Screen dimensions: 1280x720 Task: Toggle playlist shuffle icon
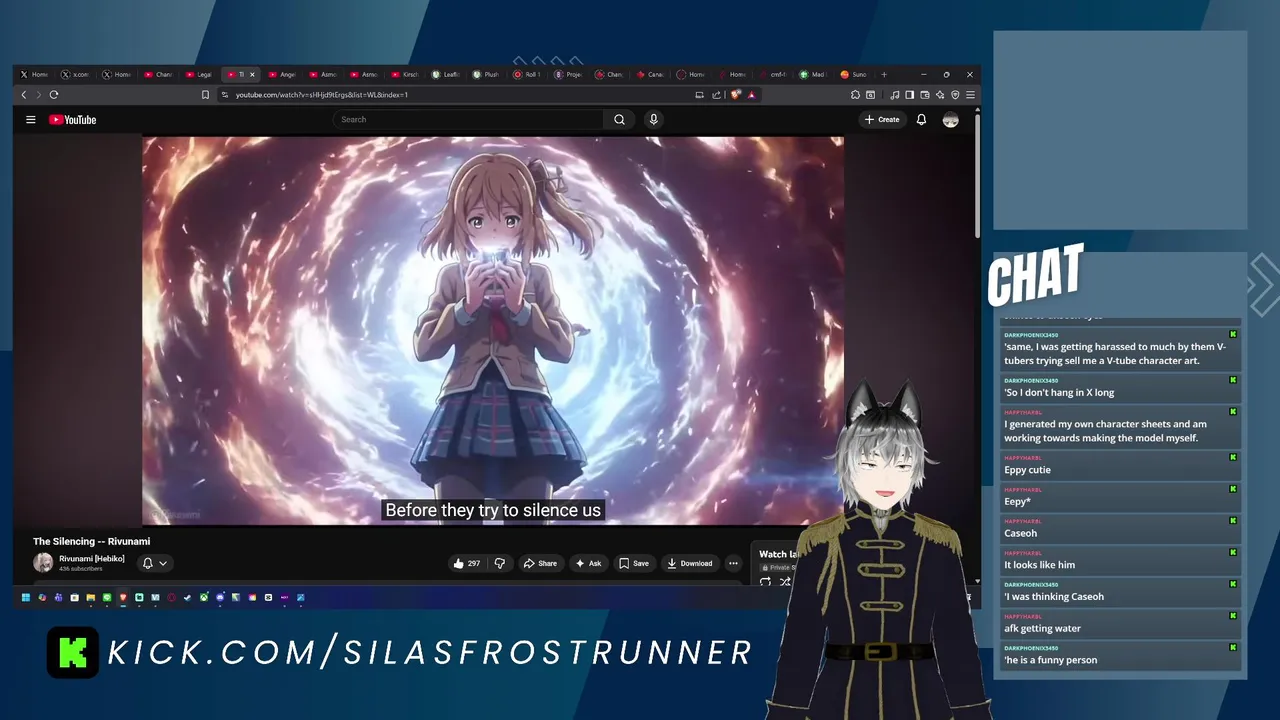785,582
